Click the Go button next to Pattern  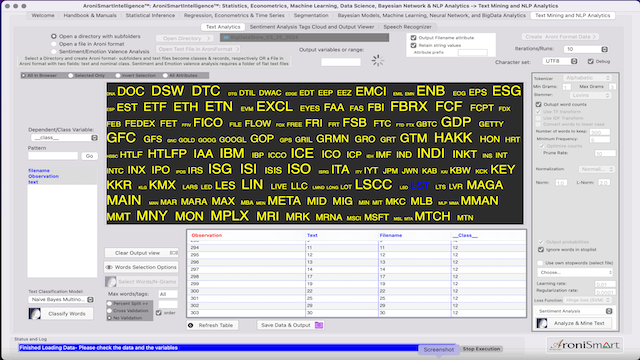tap(89, 156)
